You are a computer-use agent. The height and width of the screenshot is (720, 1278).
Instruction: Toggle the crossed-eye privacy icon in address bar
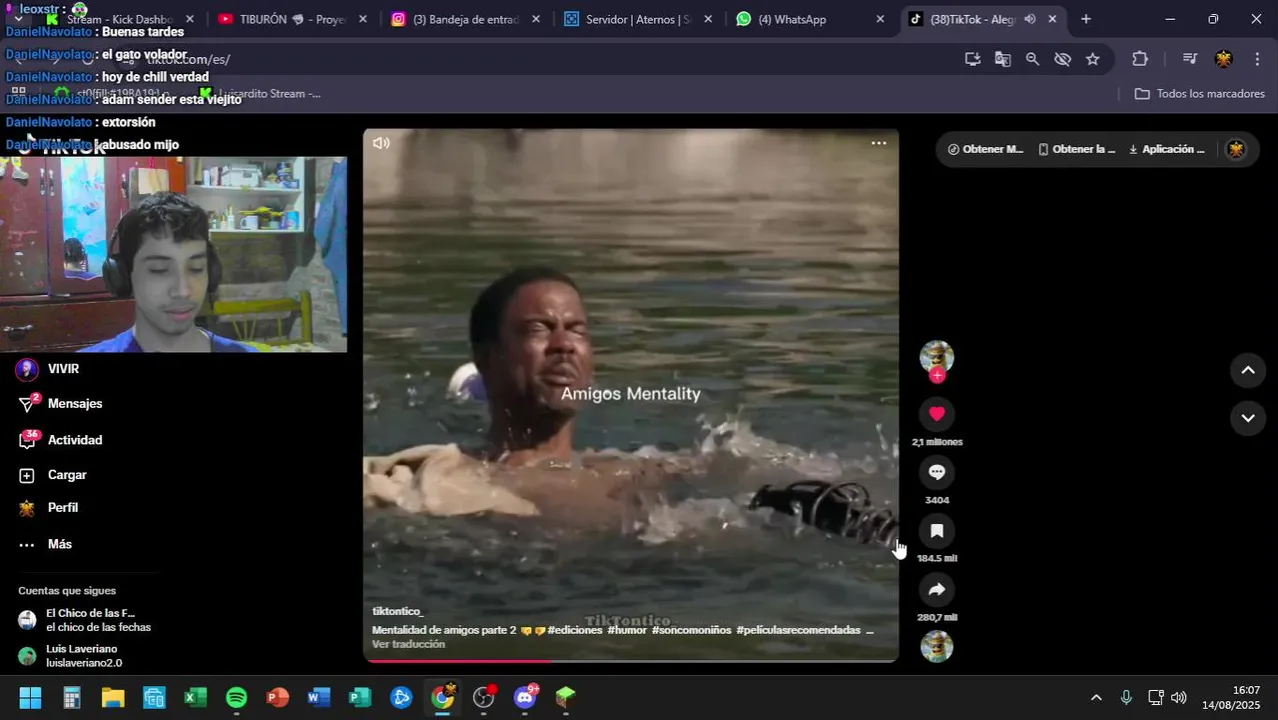click(1062, 59)
